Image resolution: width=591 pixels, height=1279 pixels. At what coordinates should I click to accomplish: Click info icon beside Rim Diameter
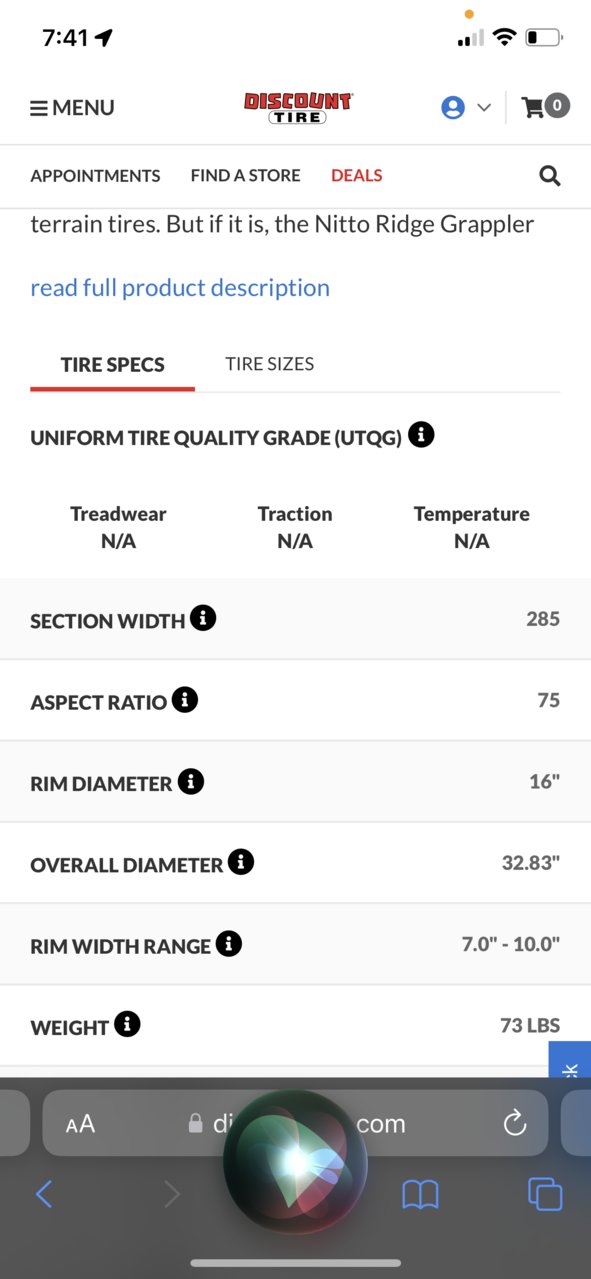[191, 781]
